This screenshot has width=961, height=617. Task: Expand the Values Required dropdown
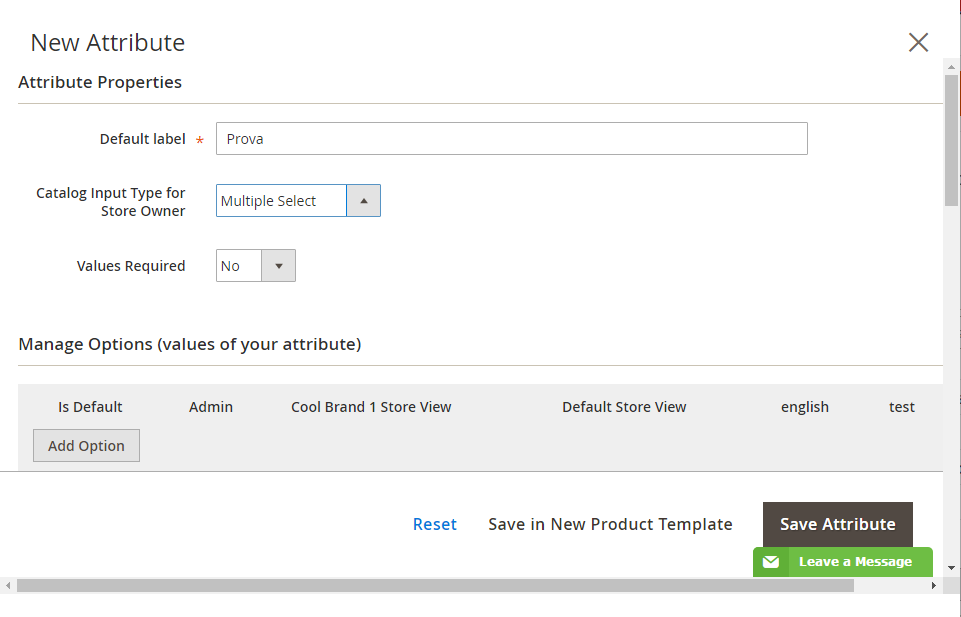[x=256, y=266]
